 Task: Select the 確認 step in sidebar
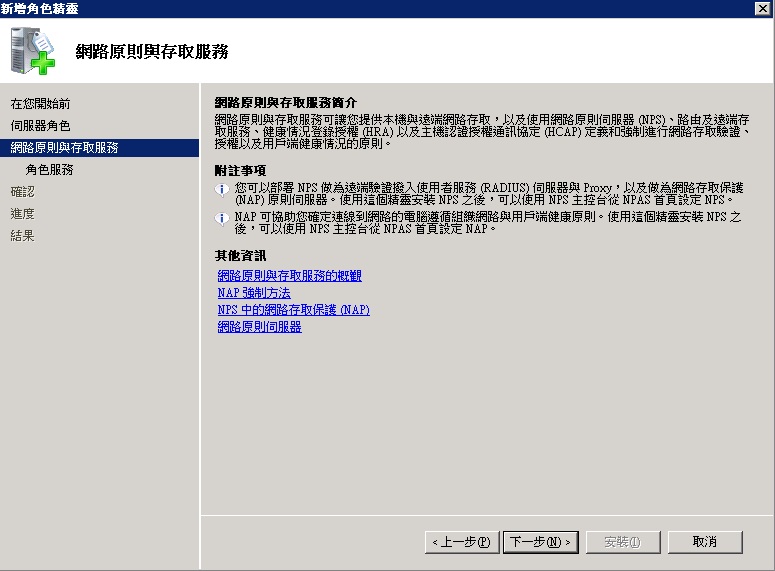23,192
